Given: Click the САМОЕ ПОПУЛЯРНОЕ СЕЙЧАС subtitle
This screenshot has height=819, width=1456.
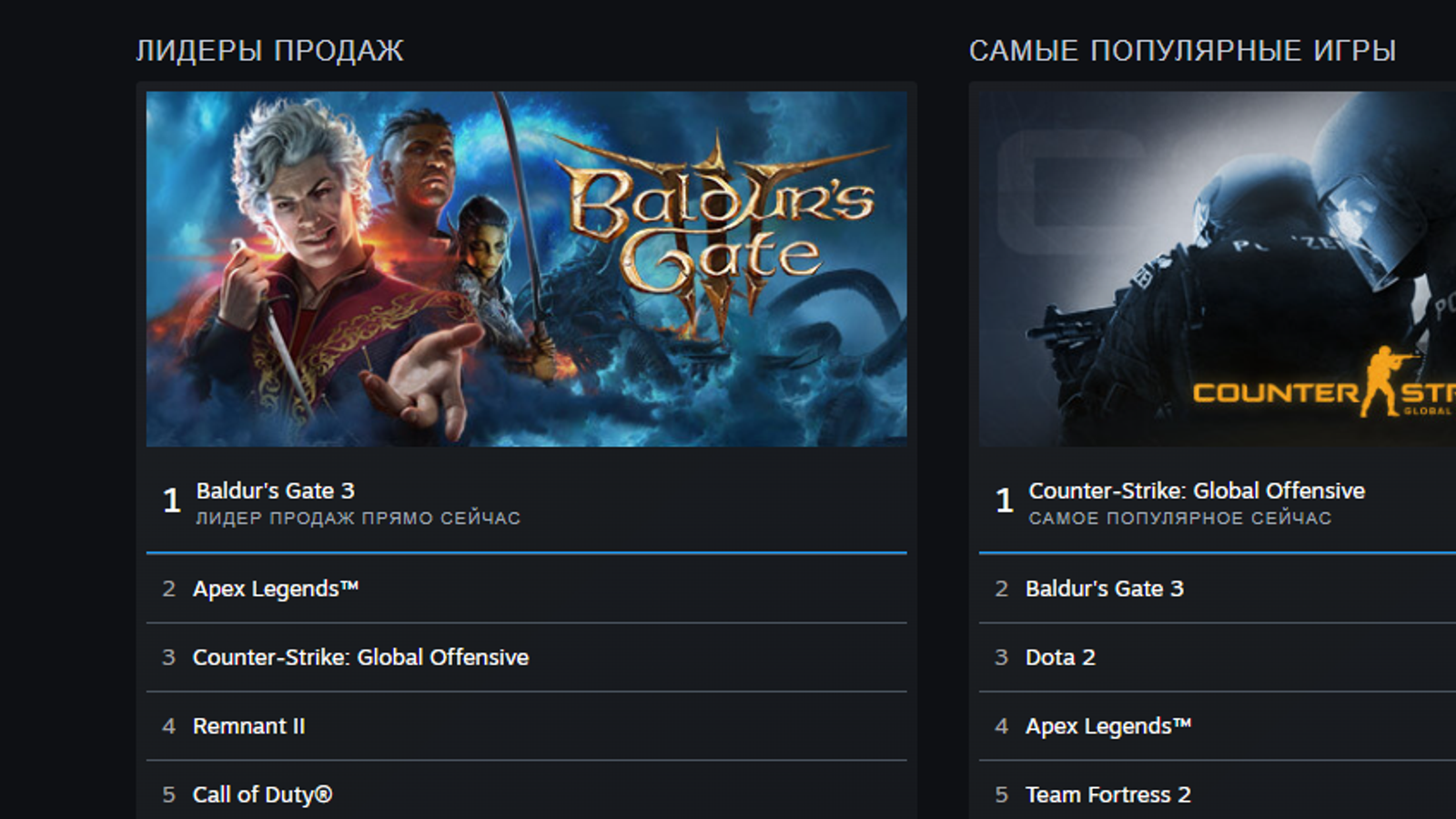Looking at the screenshot, I should 1180,519.
